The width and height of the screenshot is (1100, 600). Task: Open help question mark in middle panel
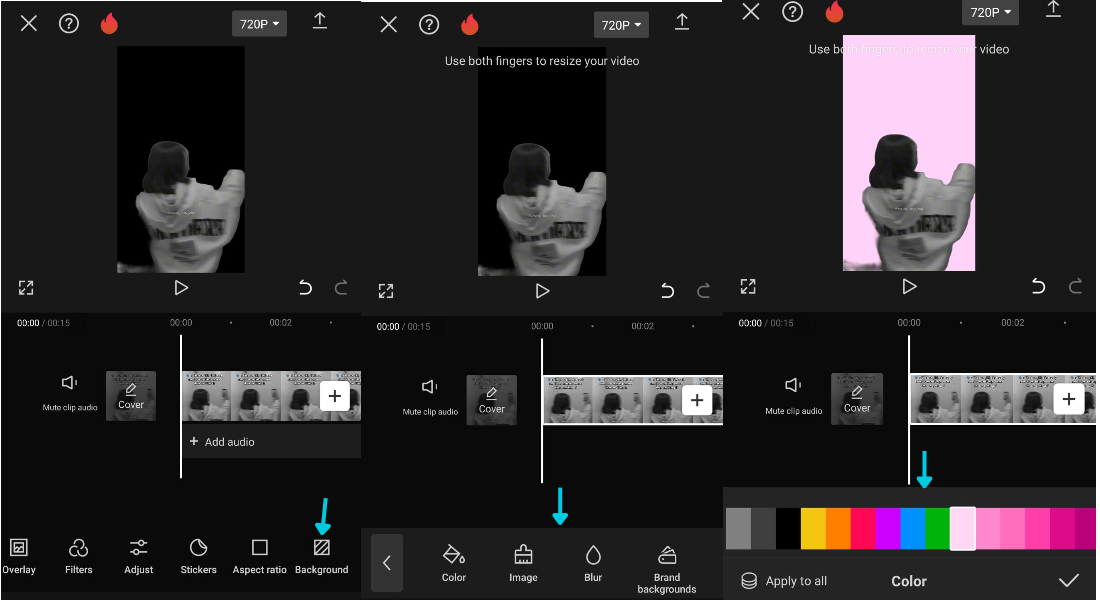429,25
